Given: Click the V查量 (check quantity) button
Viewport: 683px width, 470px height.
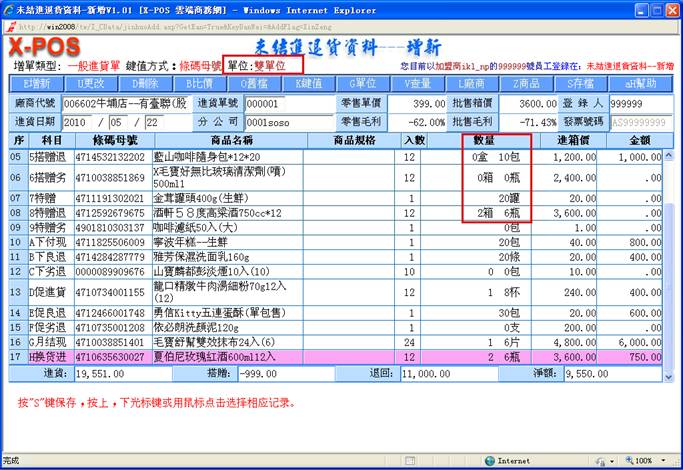Looking at the screenshot, I should point(418,83).
